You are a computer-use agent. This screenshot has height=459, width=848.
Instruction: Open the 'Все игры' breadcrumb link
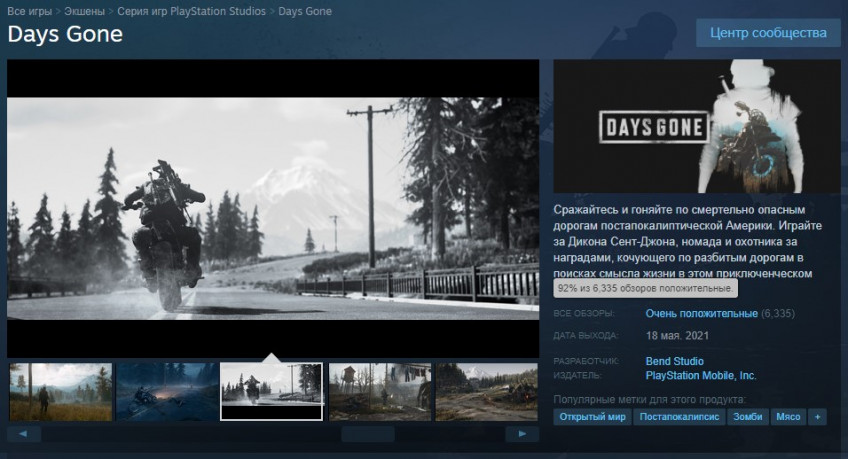(x=30, y=11)
